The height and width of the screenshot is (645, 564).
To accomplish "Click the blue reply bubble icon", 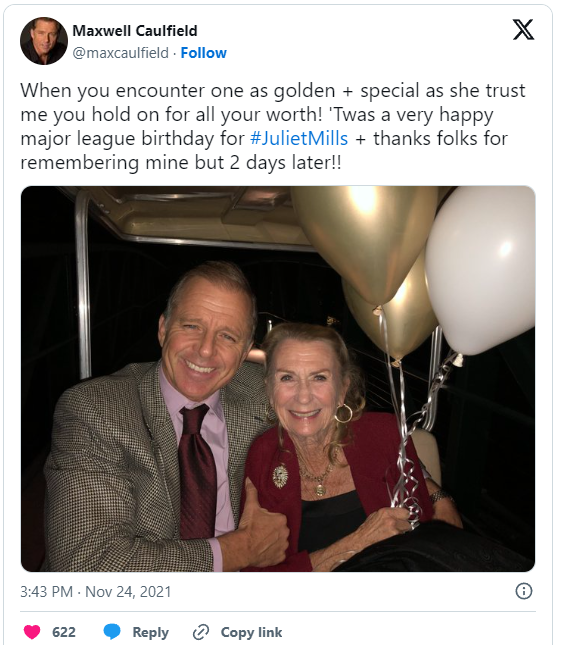I will [x=112, y=632].
